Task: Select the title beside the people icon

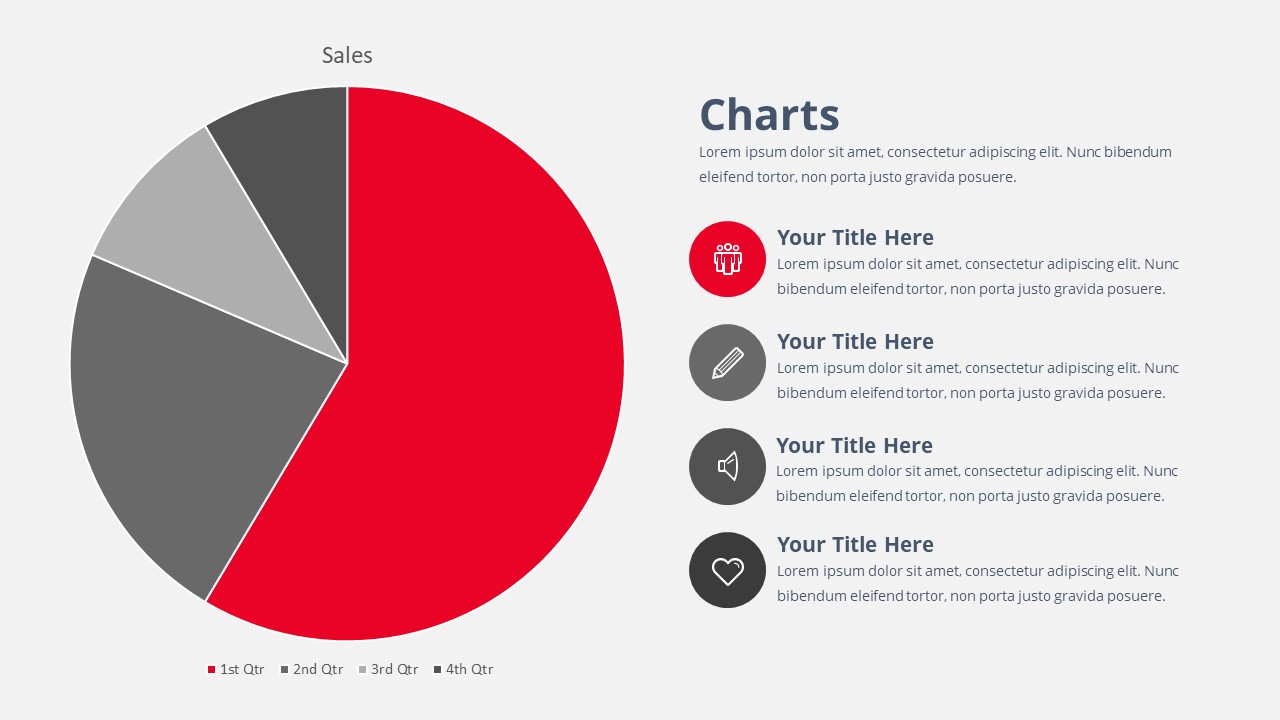Action: pos(855,238)
